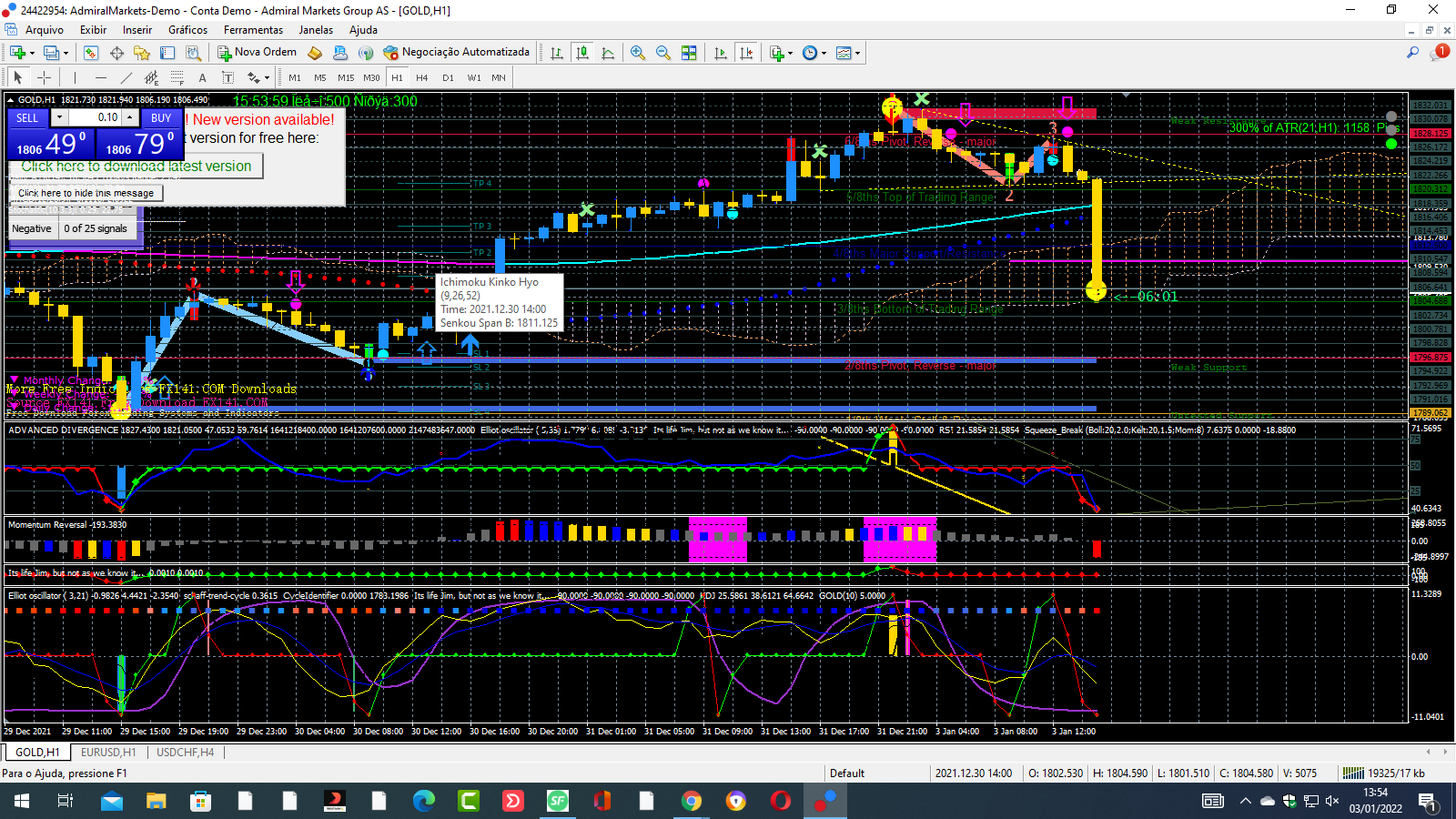Select the trendline drawing tool
The width and height of the screenshot is (1456, 819).
126,77
